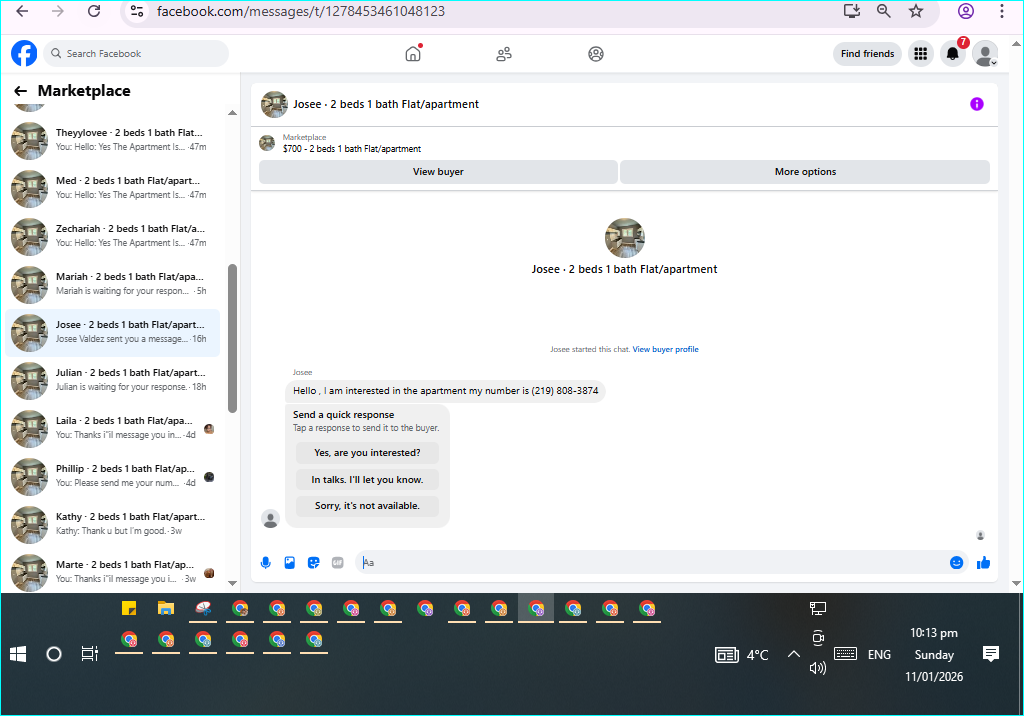
Task: Open Phillip conversation in list
Action: (113, 476)
